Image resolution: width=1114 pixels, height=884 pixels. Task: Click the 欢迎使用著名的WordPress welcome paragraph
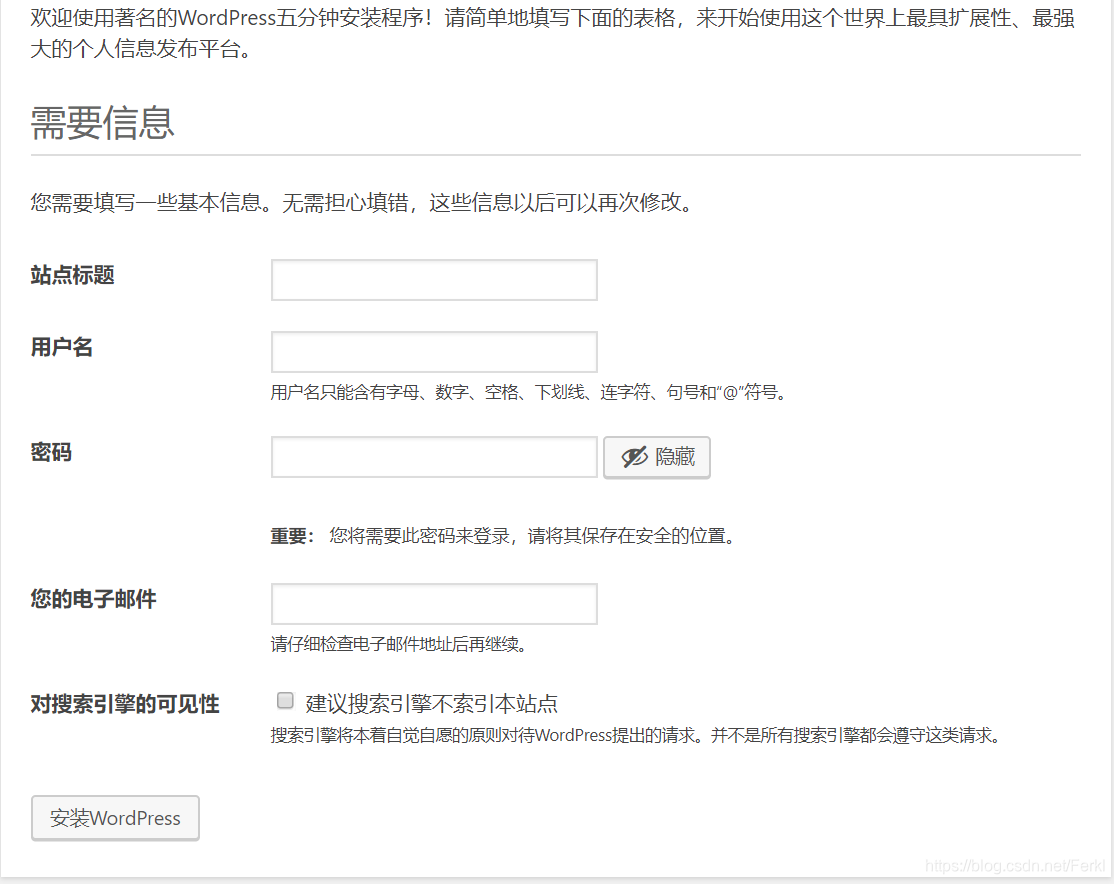click(553, 33)
